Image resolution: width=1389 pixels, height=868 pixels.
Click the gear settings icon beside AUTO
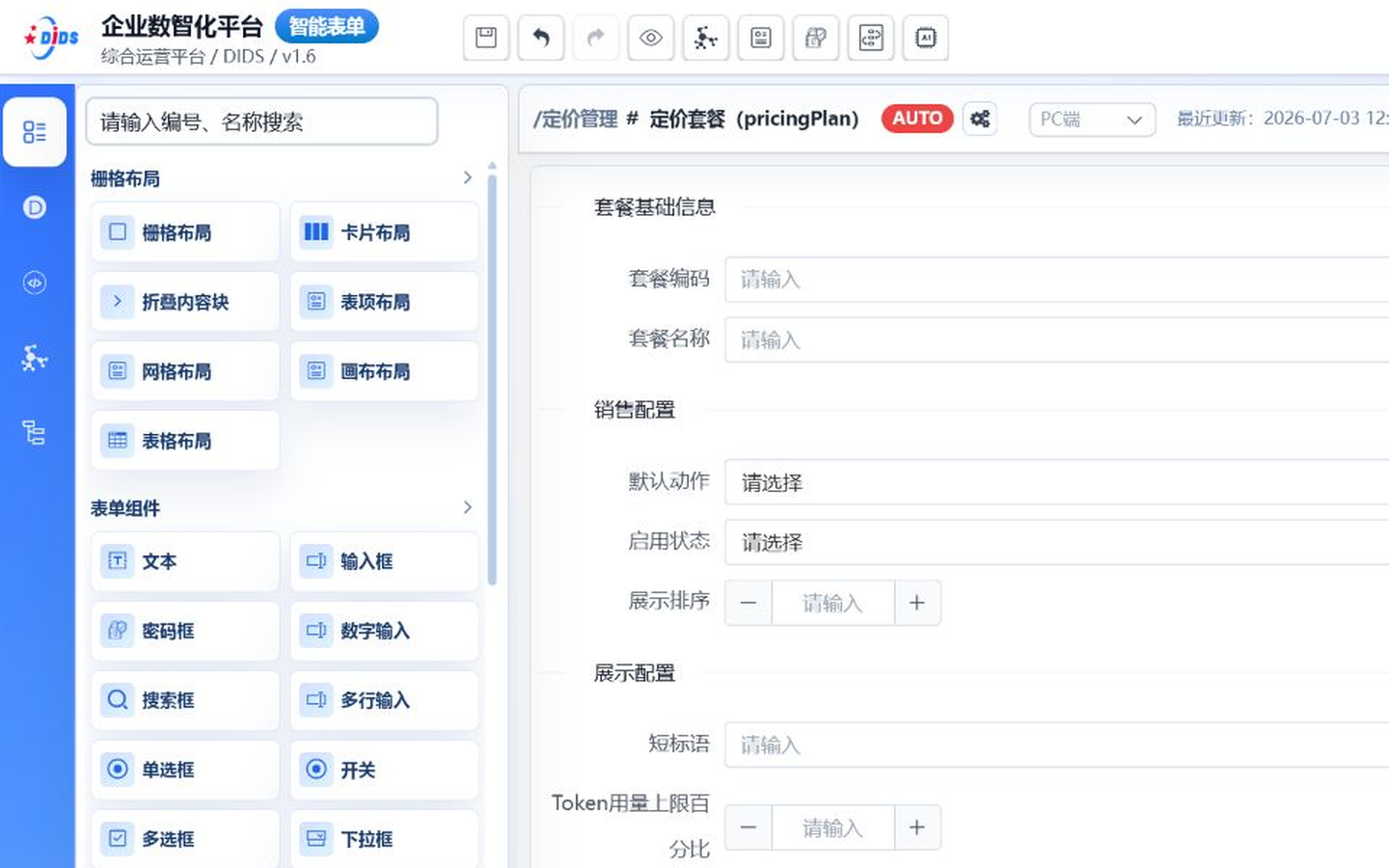pyautogui.click(x=980, y=119)
